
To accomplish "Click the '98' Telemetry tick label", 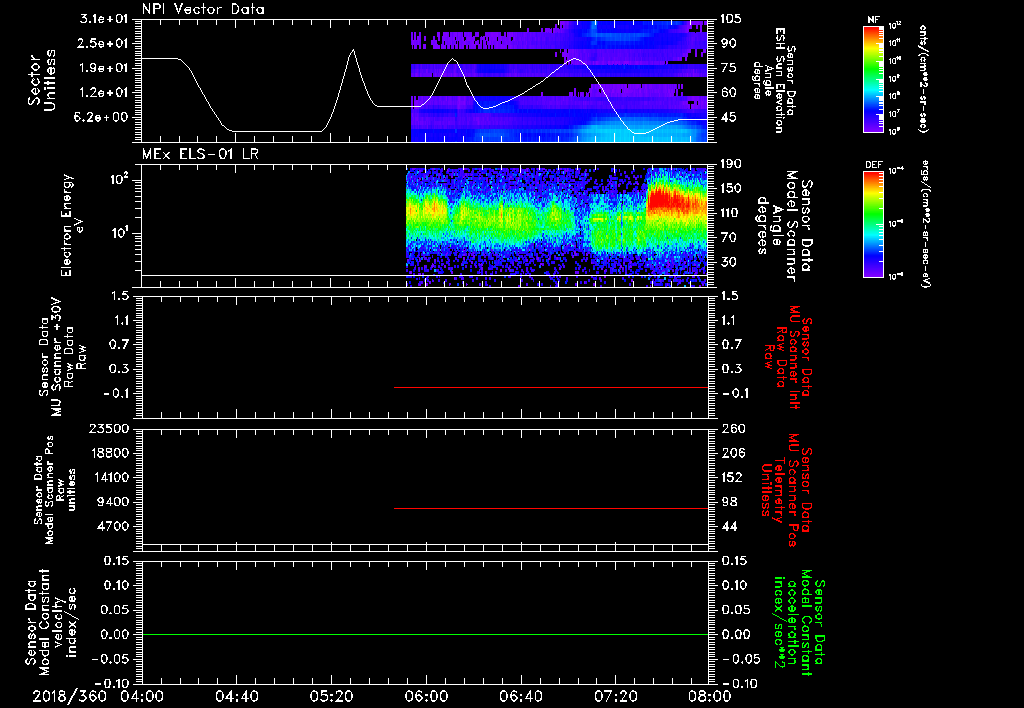I will tap(729, 502).
